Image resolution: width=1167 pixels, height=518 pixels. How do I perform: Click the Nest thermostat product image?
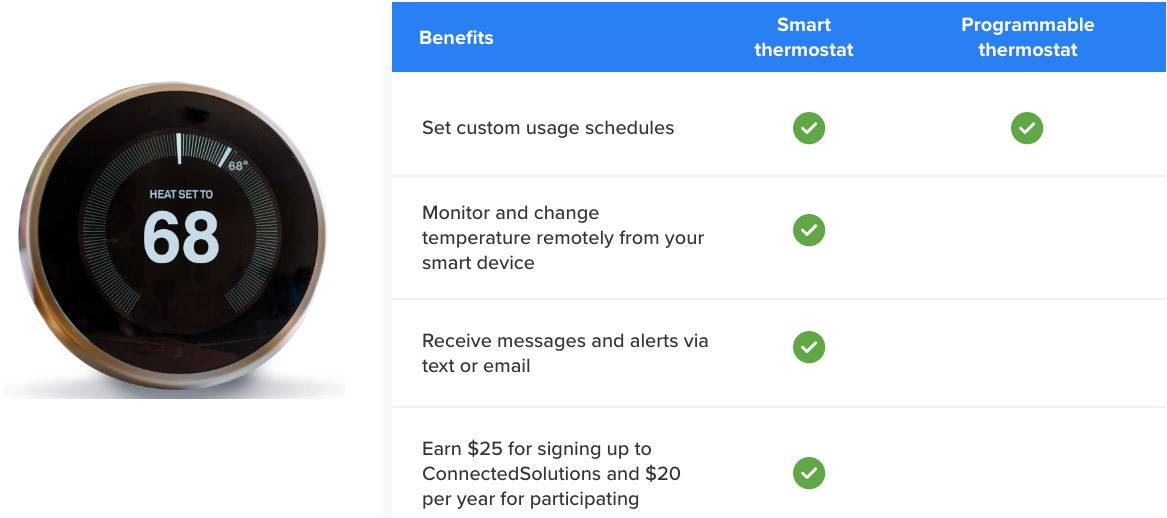tap(174, 238)
